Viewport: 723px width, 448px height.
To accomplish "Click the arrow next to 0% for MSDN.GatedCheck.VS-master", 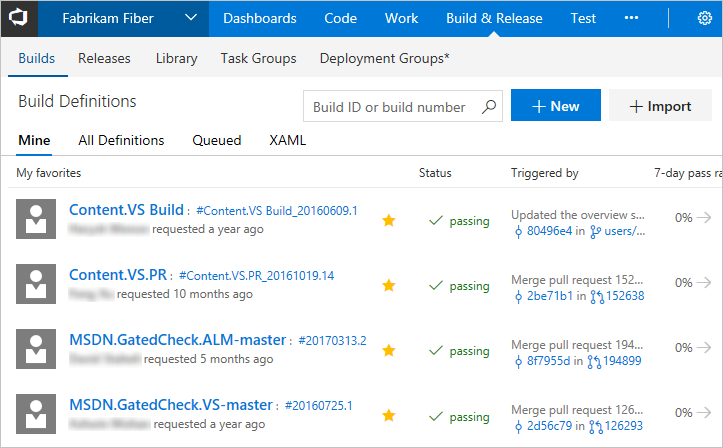I will click(x=704, y=413).
